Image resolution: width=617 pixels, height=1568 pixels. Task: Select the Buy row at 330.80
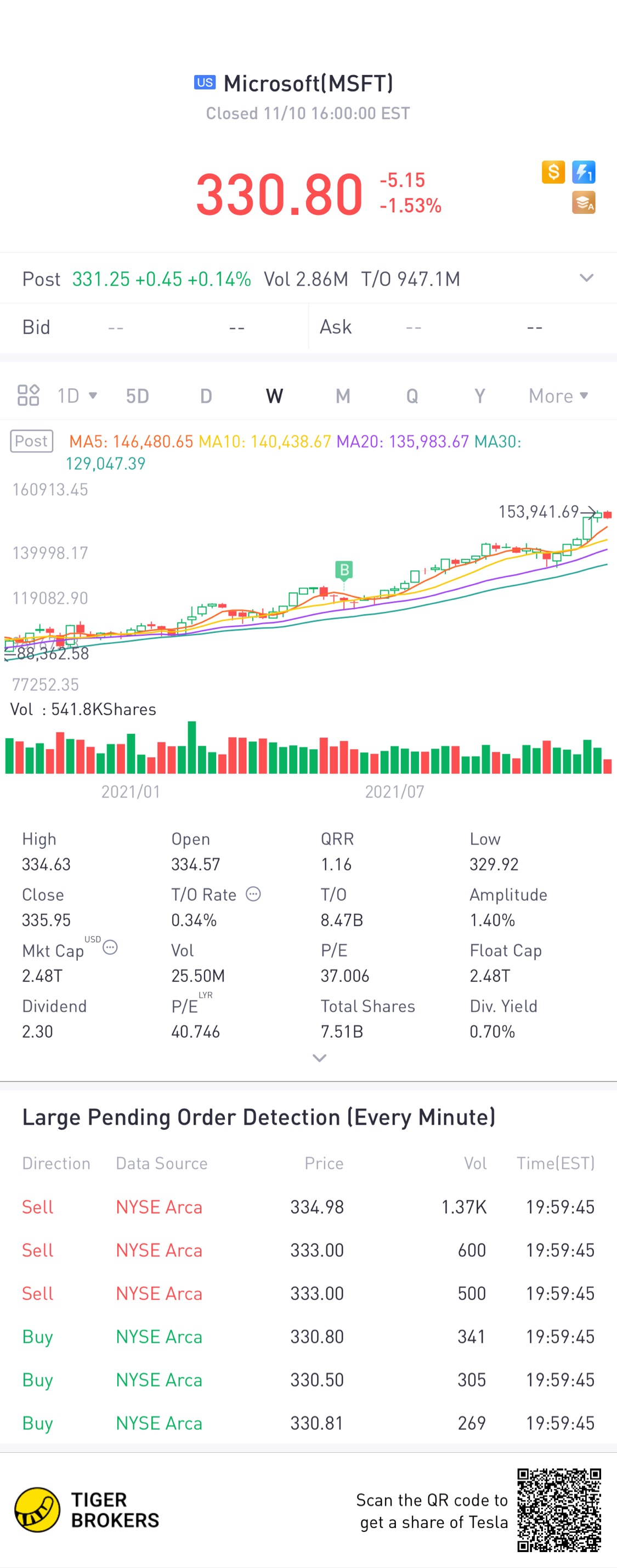308,1336
